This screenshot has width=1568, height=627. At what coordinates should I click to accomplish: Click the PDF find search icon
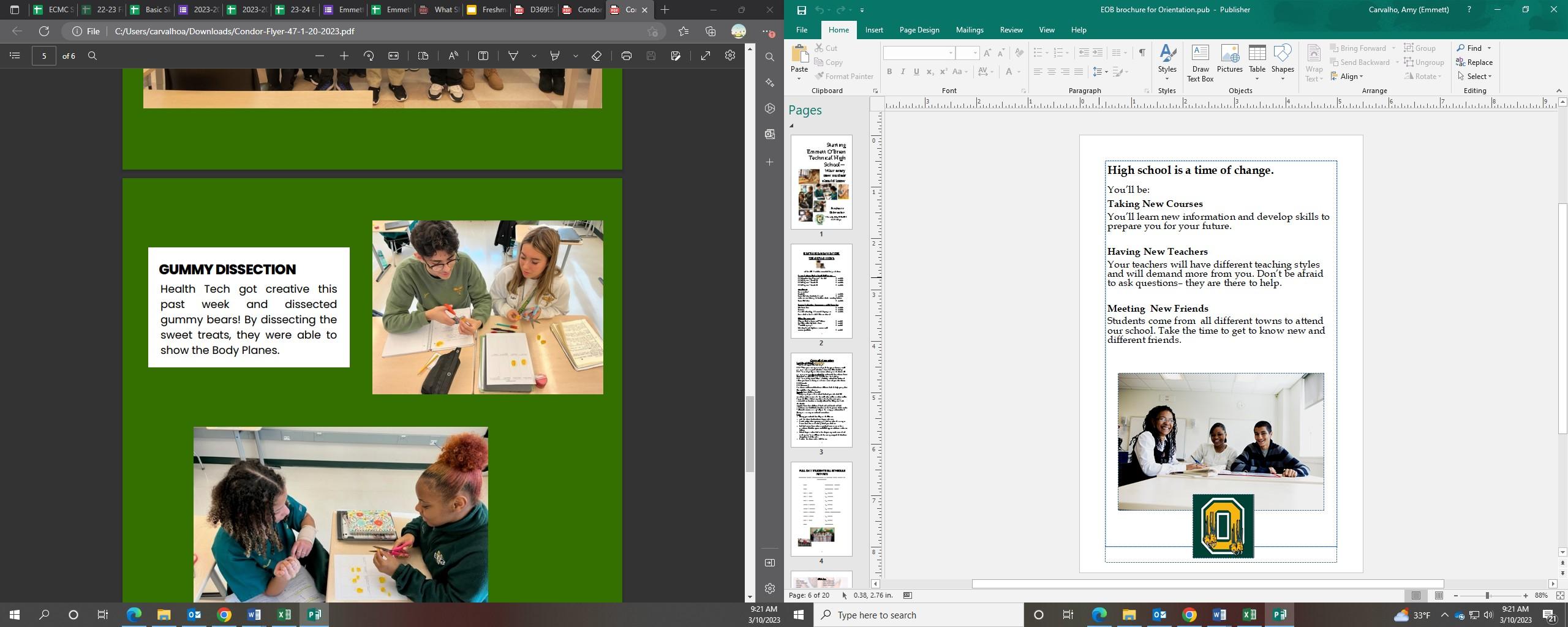(92, 56)
